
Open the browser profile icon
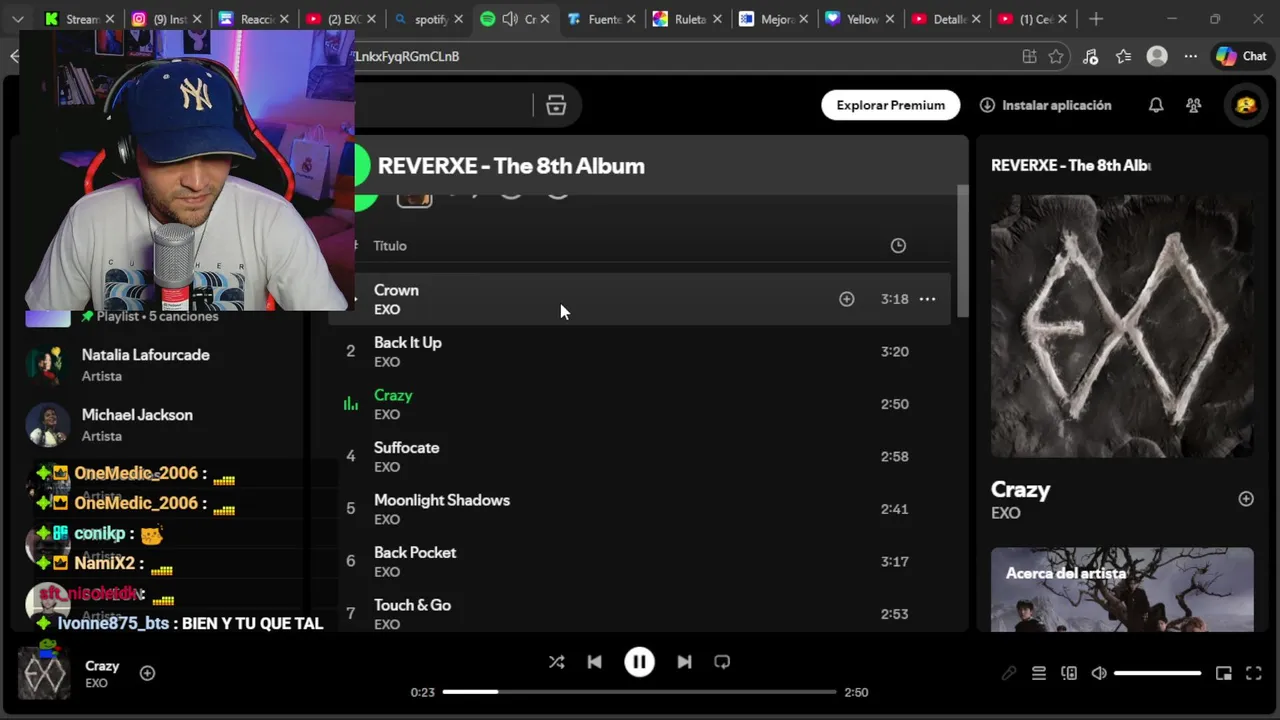(1157, 56)
